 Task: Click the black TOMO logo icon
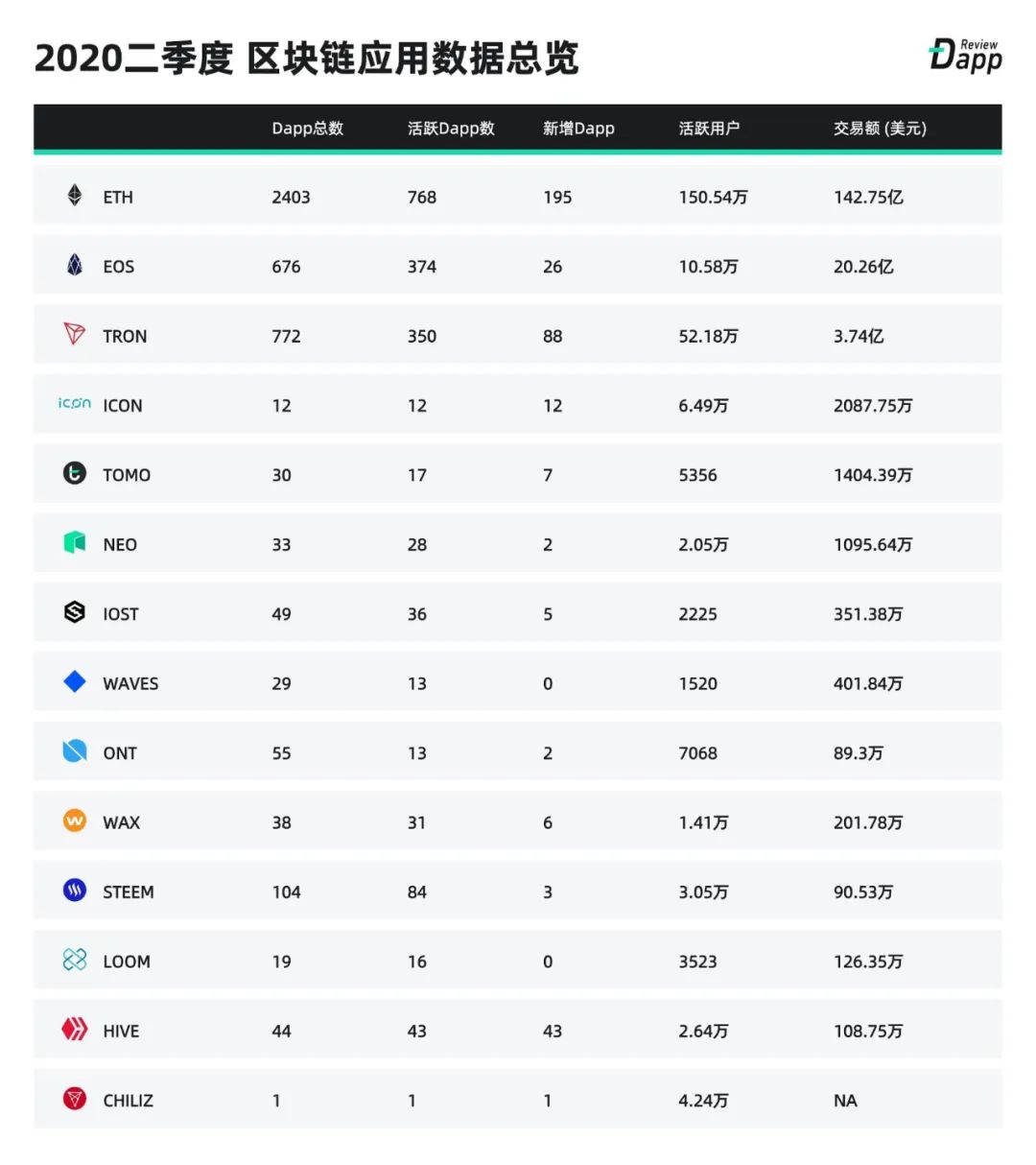coord(75,473)
